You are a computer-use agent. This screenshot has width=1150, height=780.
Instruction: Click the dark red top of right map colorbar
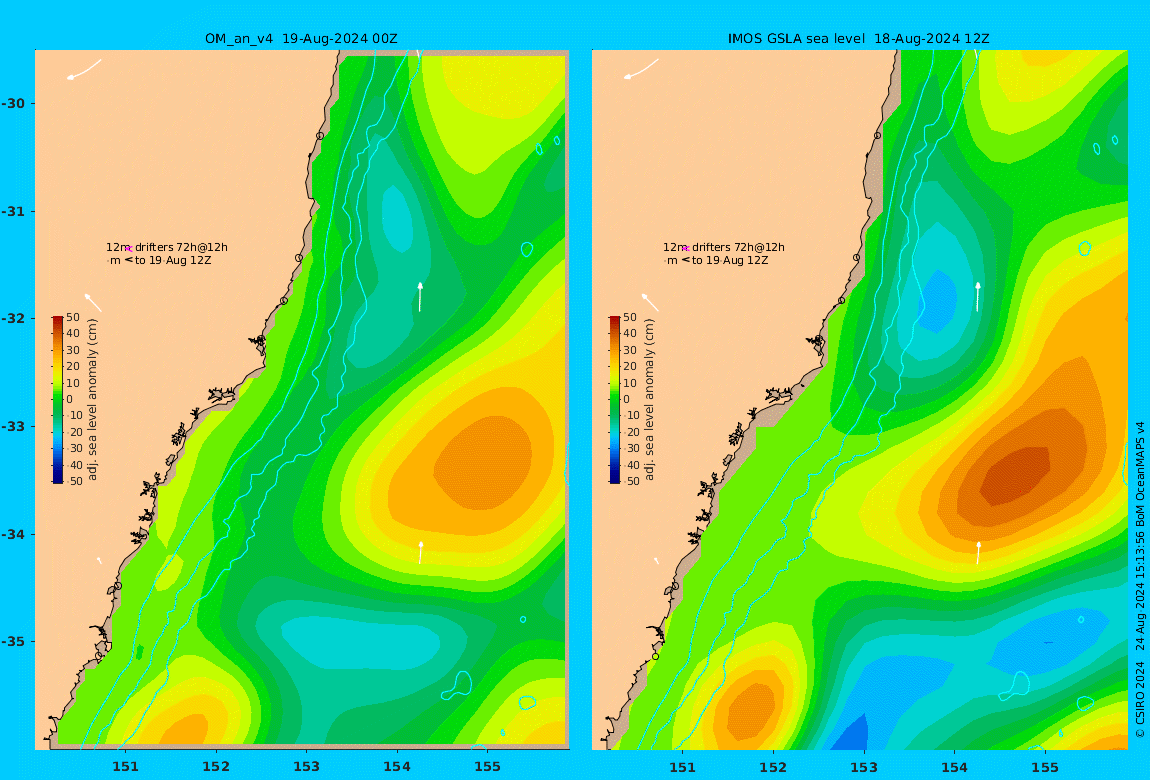pyautogui.click(x=615, y=320)
